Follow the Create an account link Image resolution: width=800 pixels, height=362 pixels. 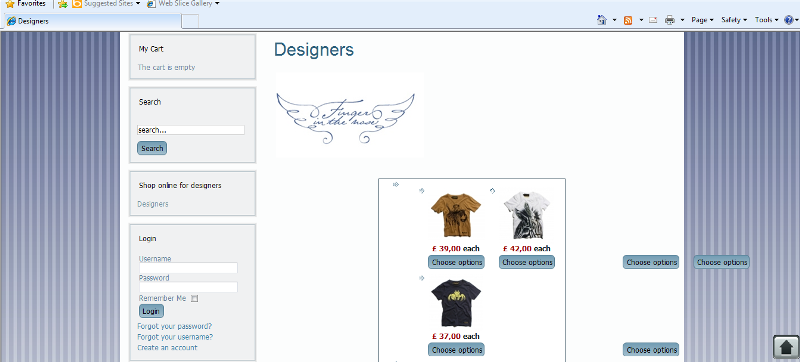(167, 348)
